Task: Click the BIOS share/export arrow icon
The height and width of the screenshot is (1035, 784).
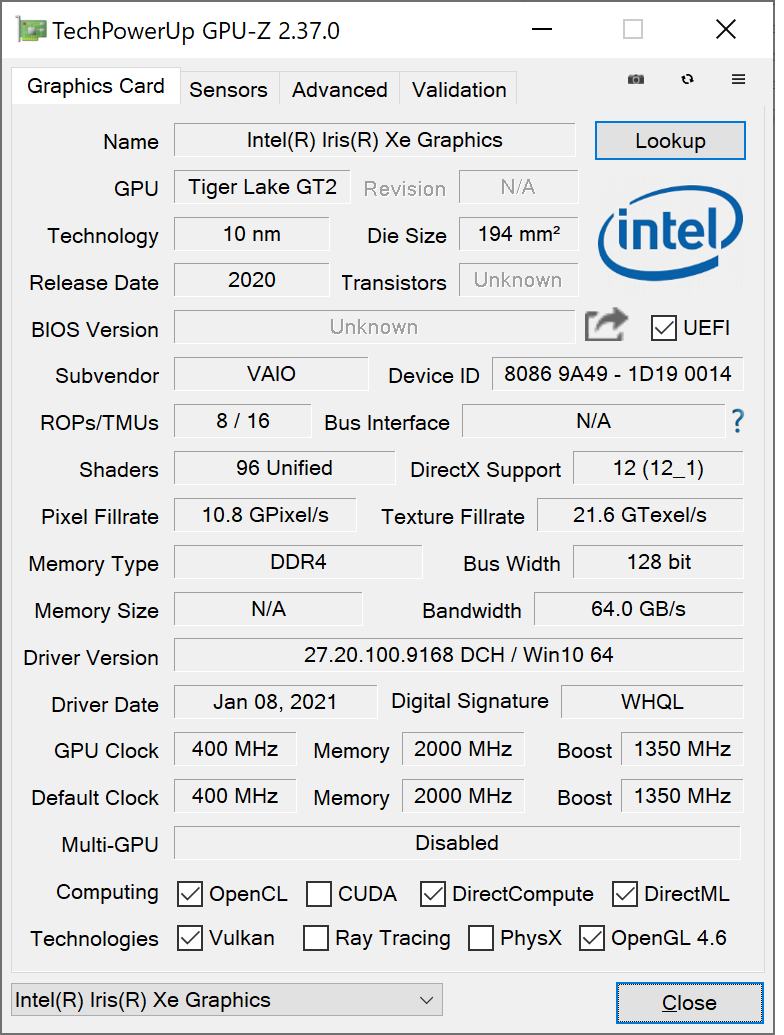Action: click(606, 325)
